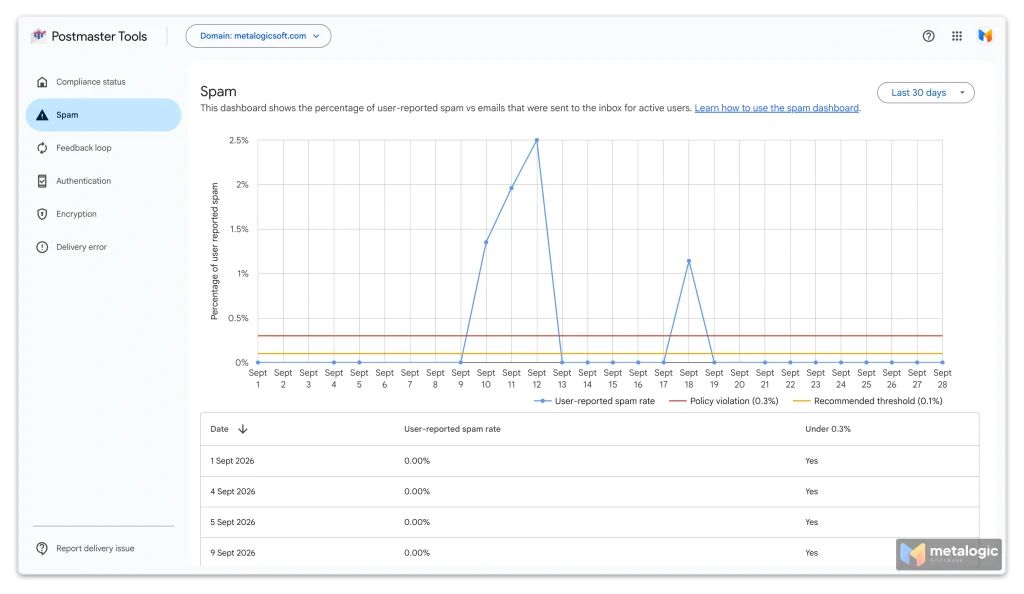Screen dimensions: 1024x594
Task: Click the Percentage of user reported spam axis title
Action: tap(214, 251)
